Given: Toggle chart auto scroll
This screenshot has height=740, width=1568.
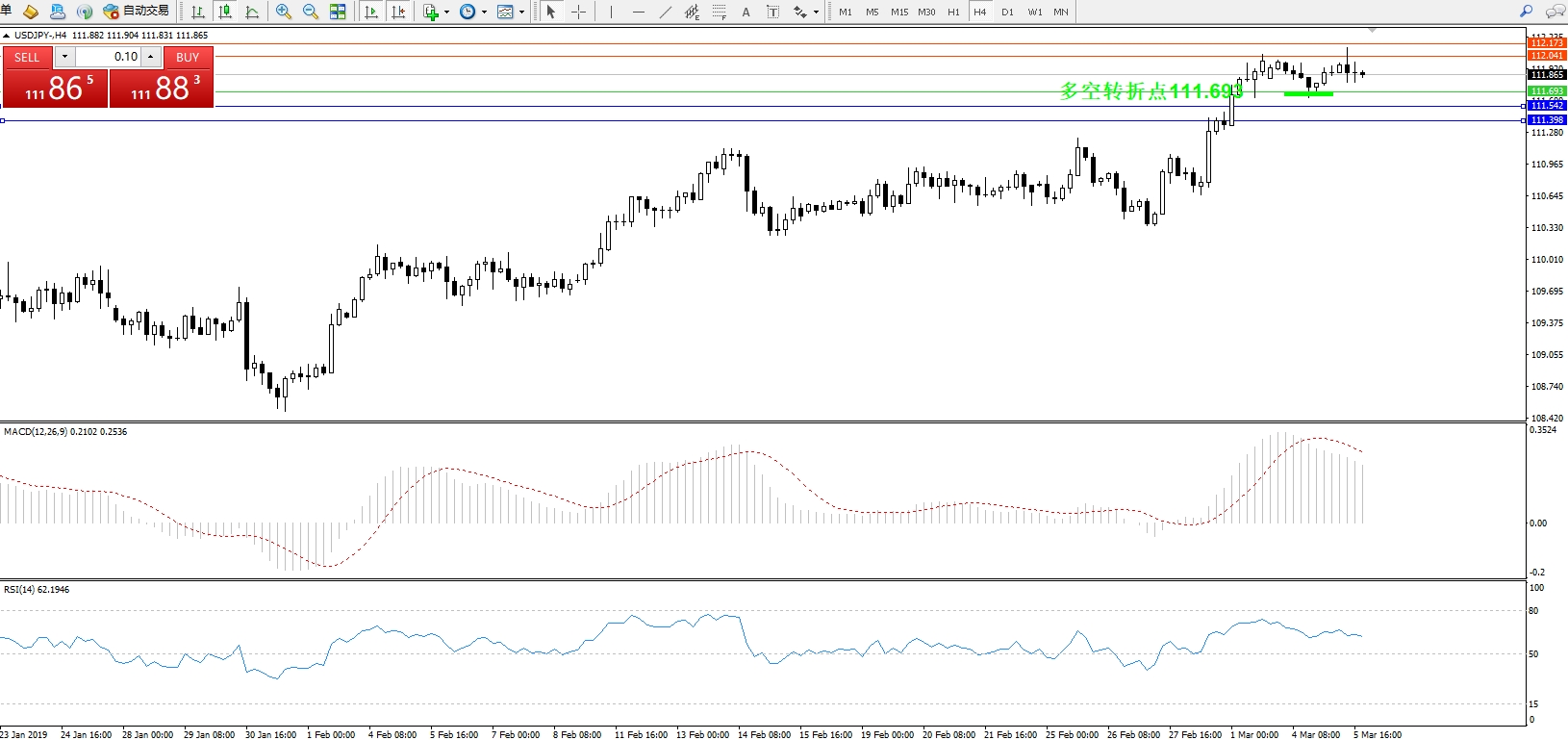Looking at the screenshot, I should (371, 12).
